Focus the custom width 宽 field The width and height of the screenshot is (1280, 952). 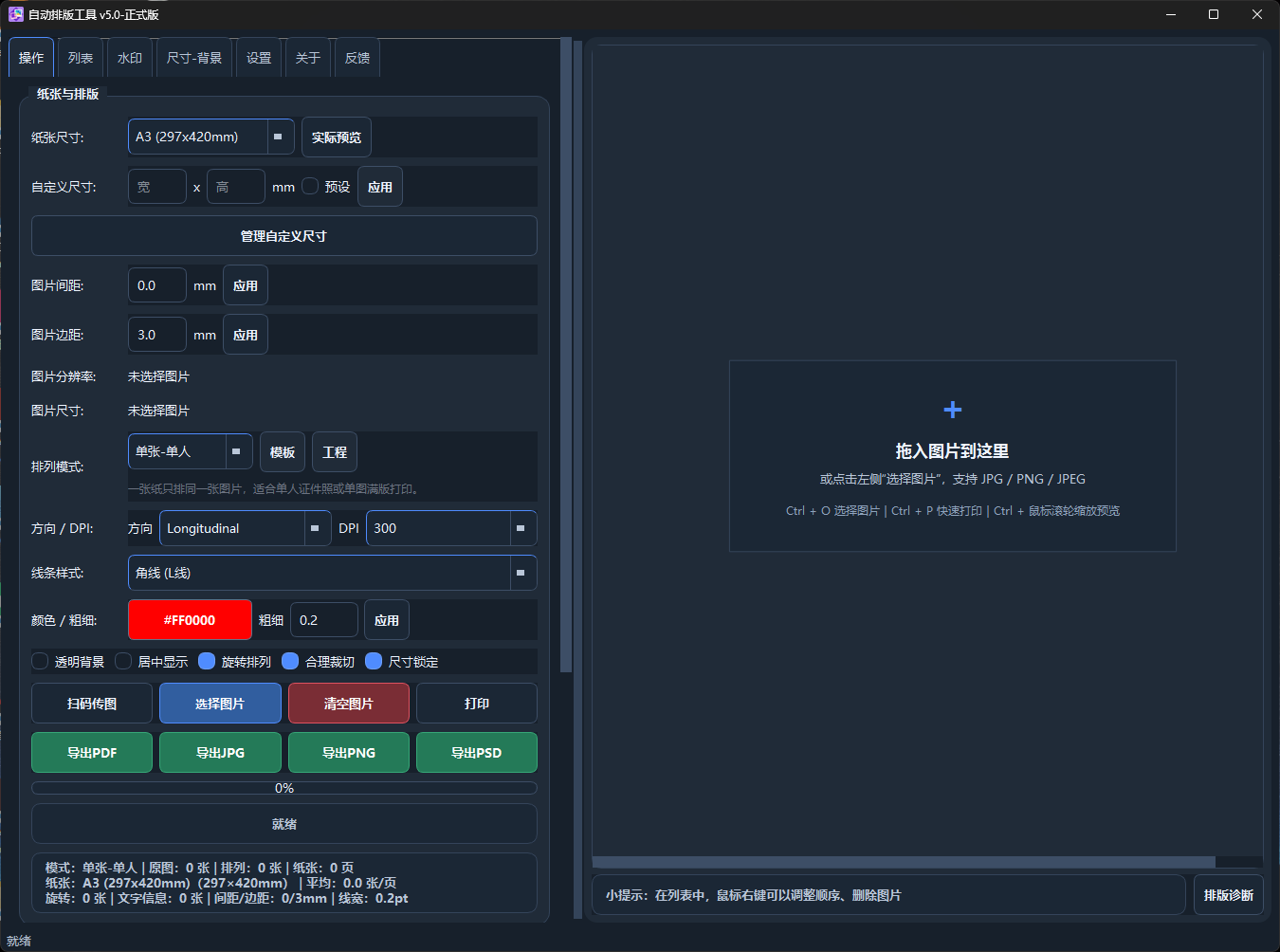coord(157,187)
